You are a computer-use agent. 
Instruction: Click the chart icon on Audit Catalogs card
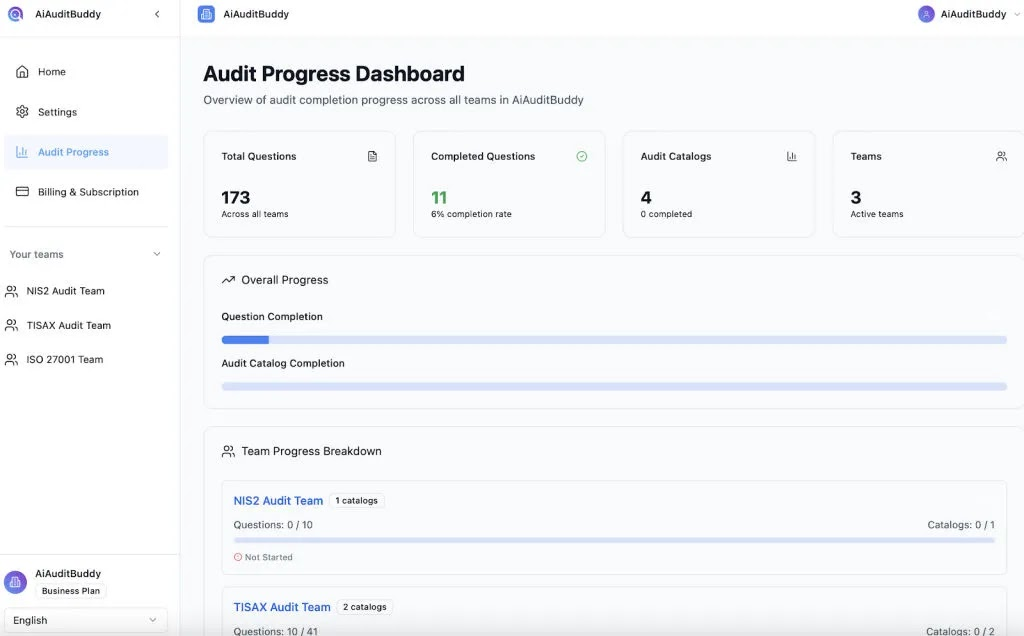[x=792, y=156]
